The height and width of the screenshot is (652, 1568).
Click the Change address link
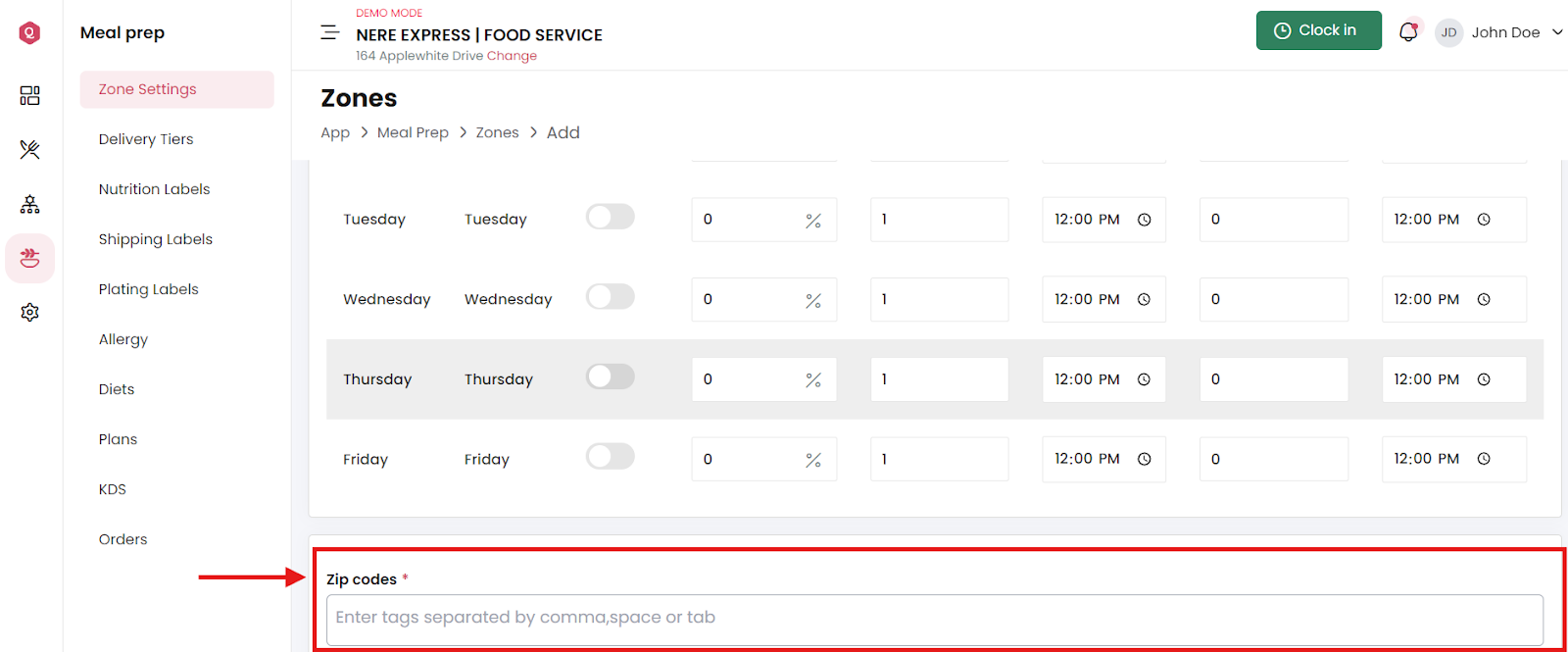[x=512, y=56]
